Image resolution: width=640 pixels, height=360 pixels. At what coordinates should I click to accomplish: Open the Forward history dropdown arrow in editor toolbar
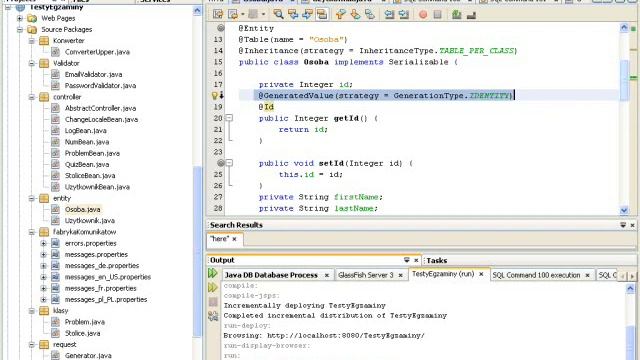coord(263,15)
